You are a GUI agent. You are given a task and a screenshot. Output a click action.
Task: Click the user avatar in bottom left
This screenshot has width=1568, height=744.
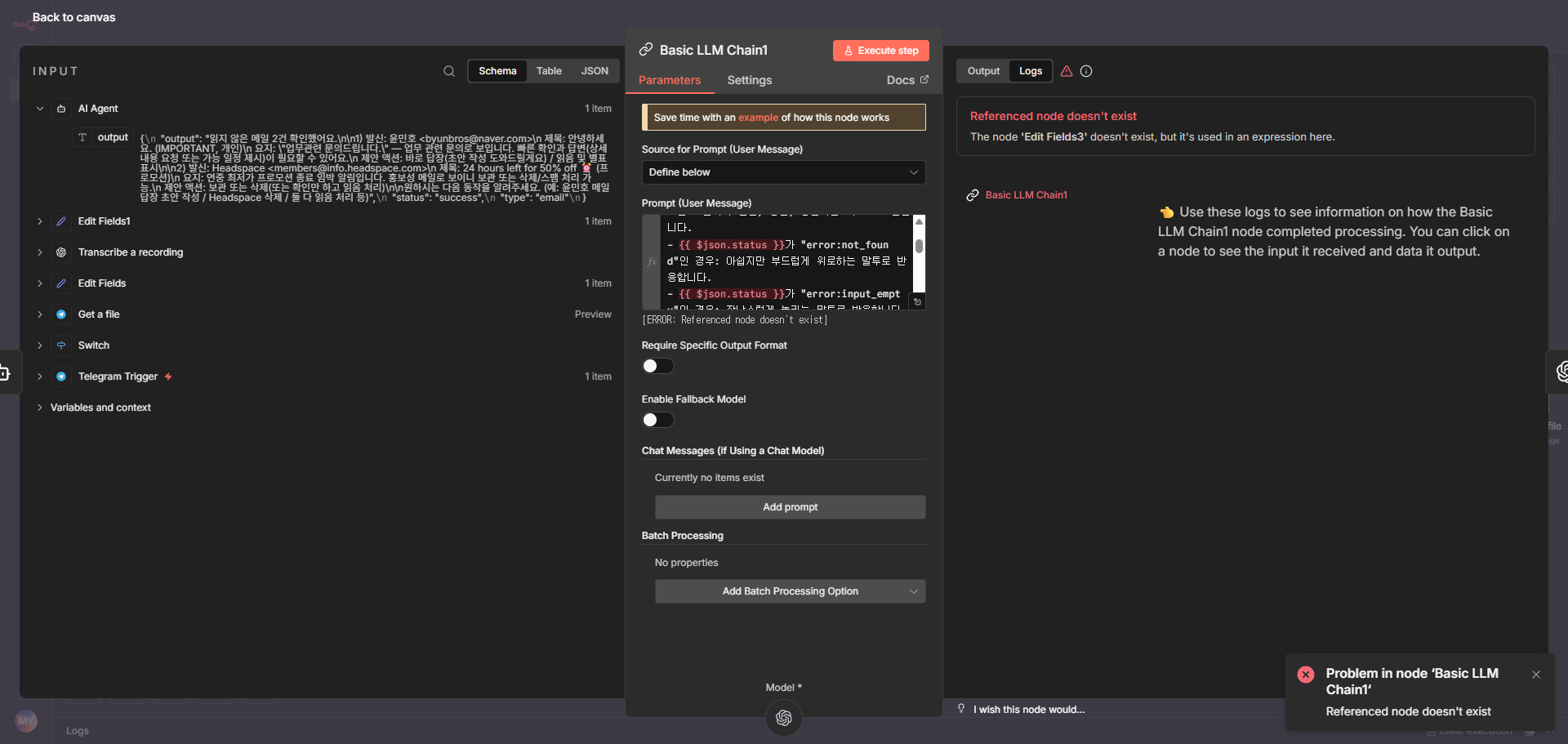(26, 721)
